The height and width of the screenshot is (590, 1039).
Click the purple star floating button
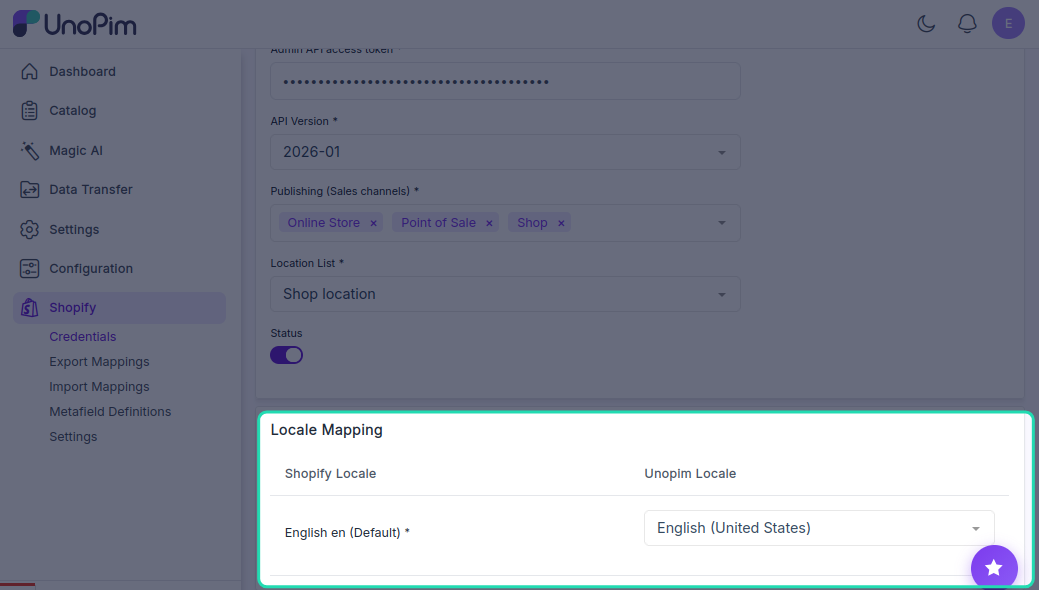point(993,567)
